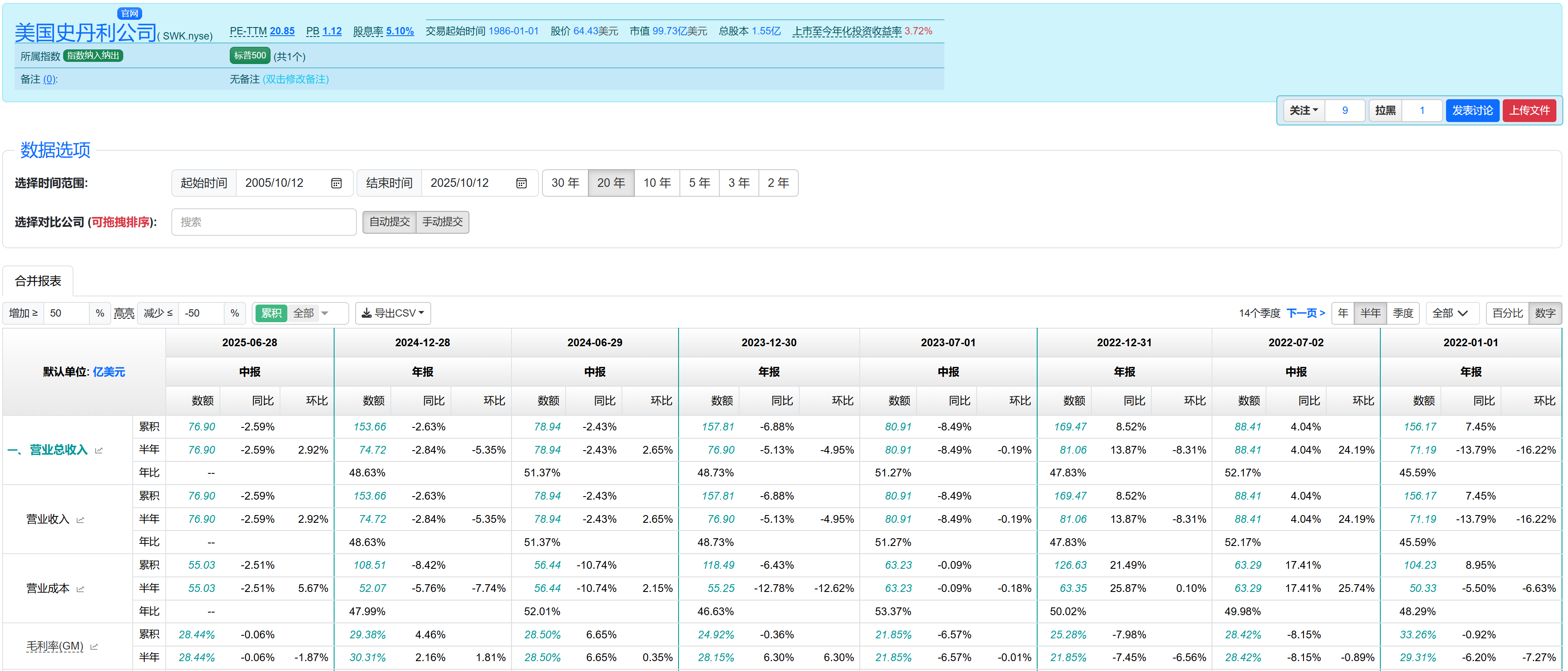This screenshot has height=671, width=1568.
Task: Open start date calendar picker icon
Action: pos(336,183)
